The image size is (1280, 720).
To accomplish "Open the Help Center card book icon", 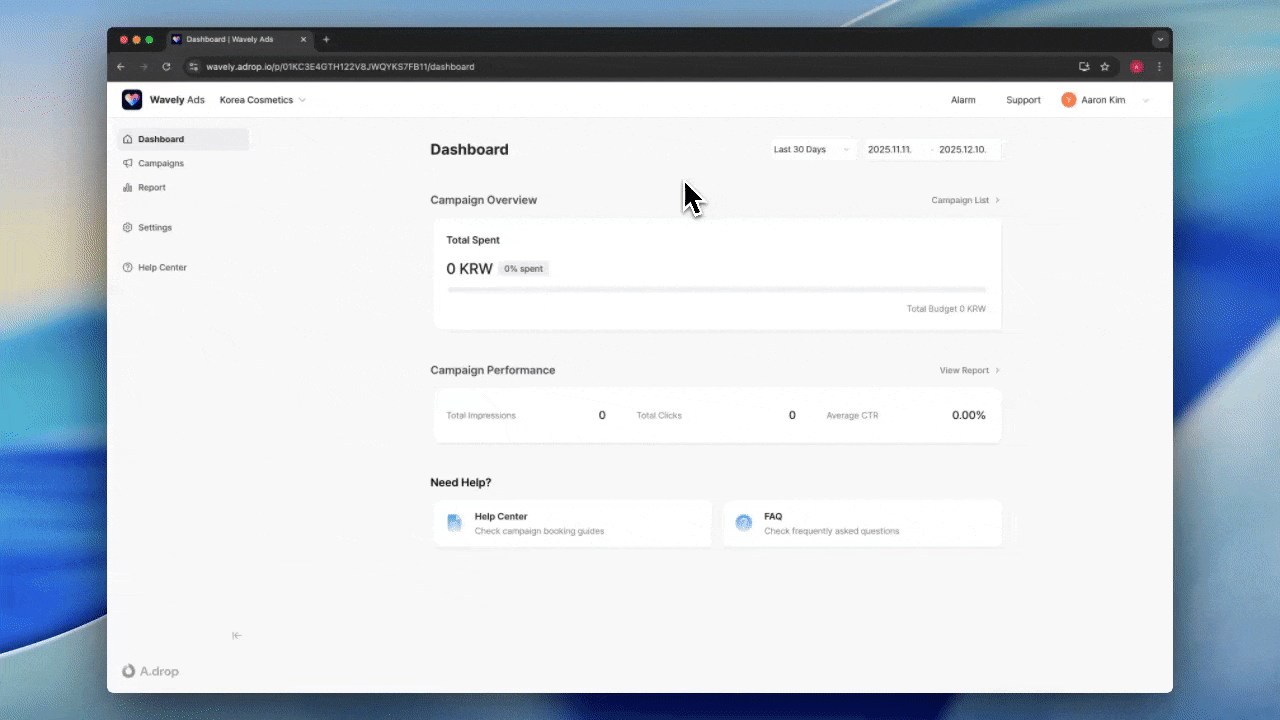I will point(454,522).
